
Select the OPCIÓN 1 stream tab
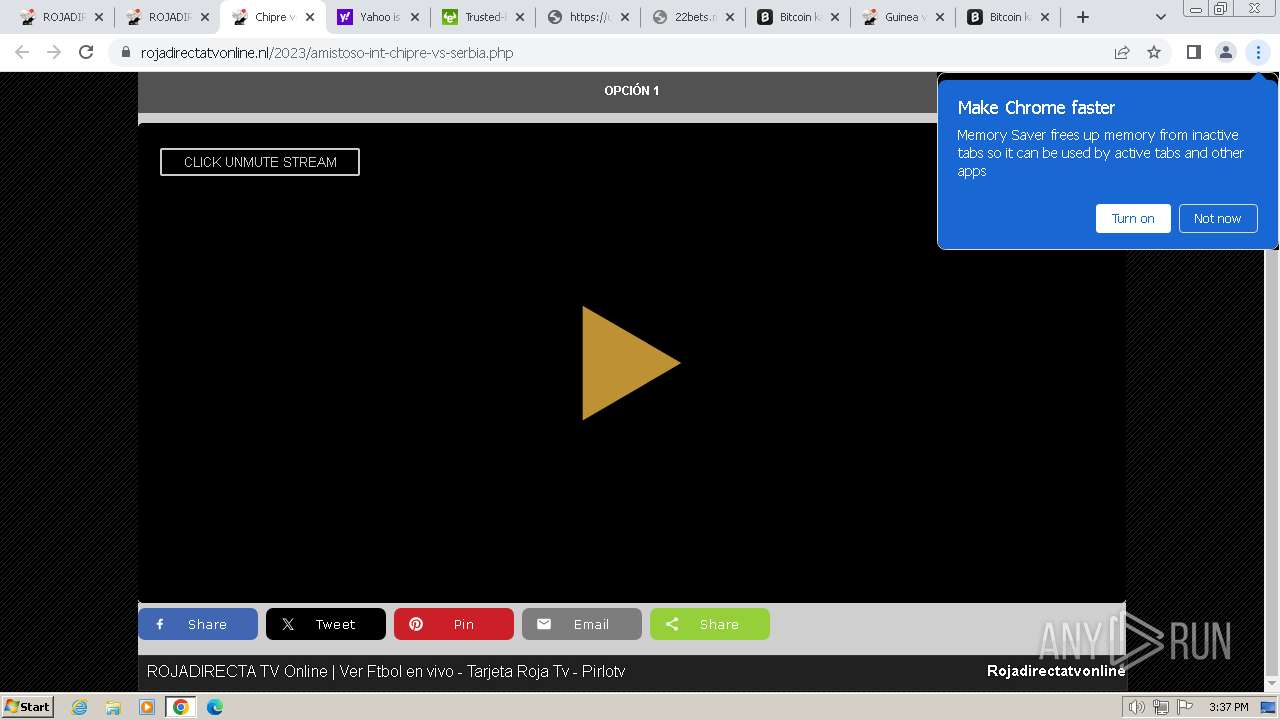coord(631,91)
